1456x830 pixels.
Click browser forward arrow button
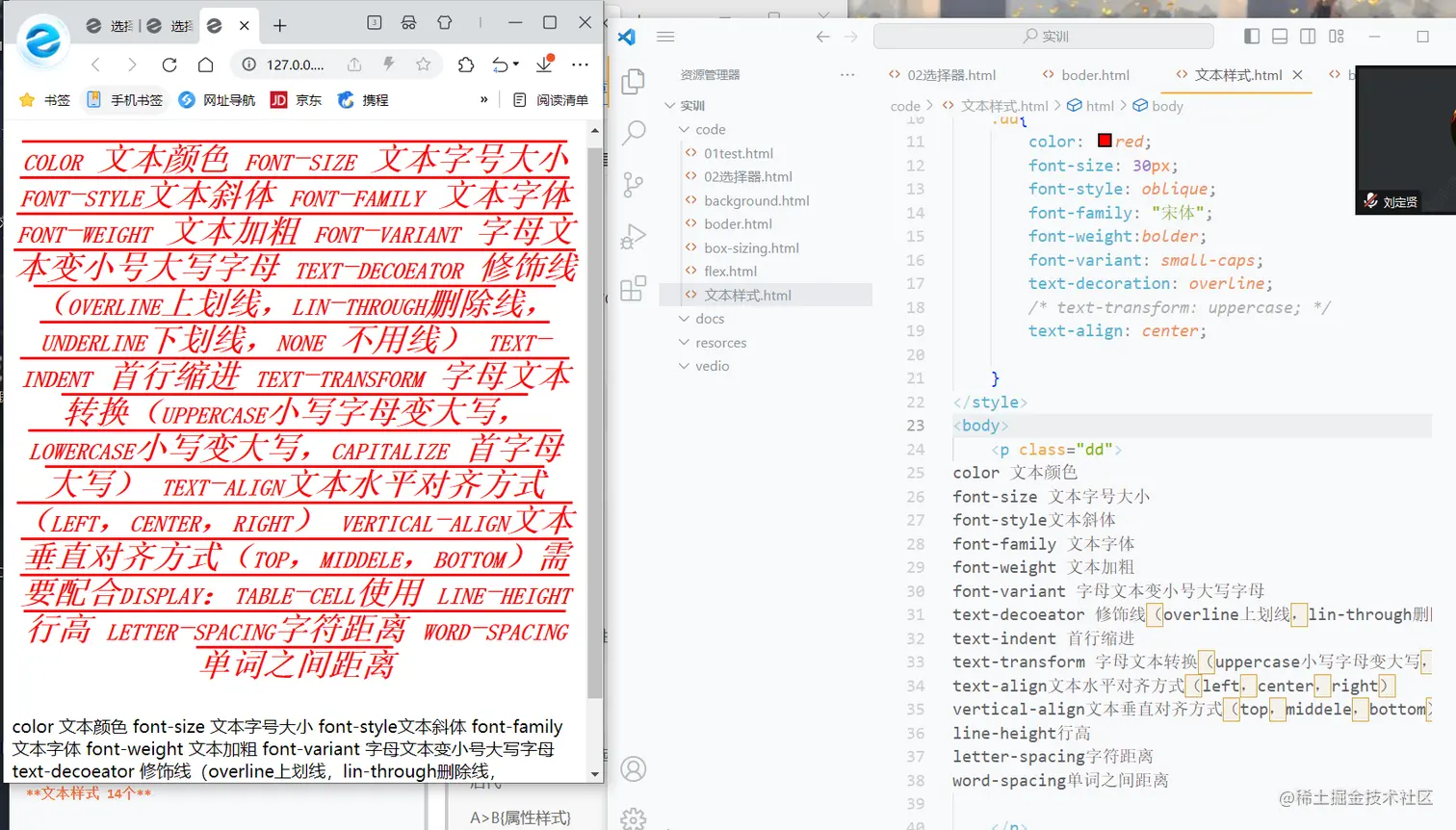pyautogui.click(x=132, y=65)
